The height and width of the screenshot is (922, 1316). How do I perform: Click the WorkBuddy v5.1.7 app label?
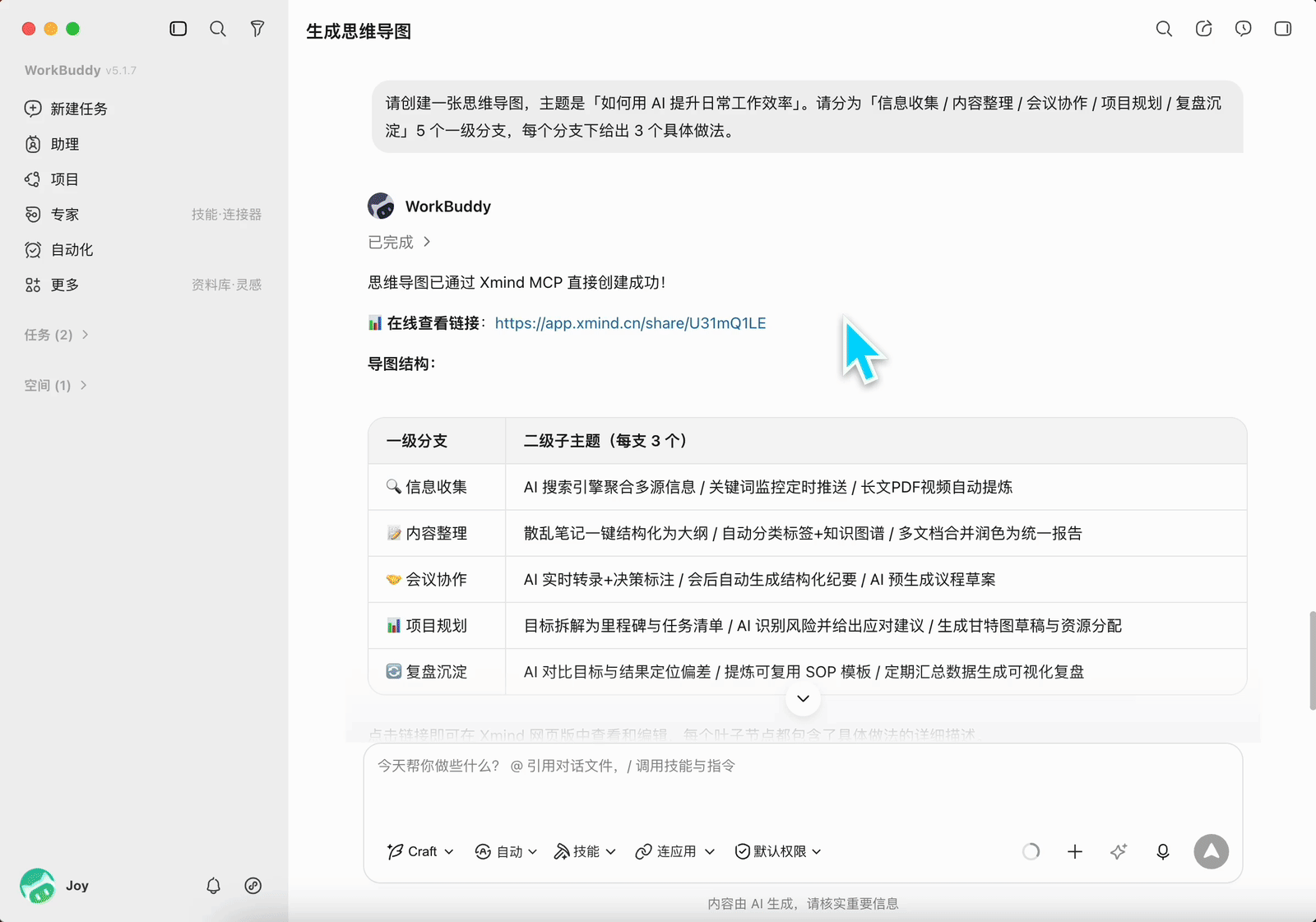tap(81, 71)
